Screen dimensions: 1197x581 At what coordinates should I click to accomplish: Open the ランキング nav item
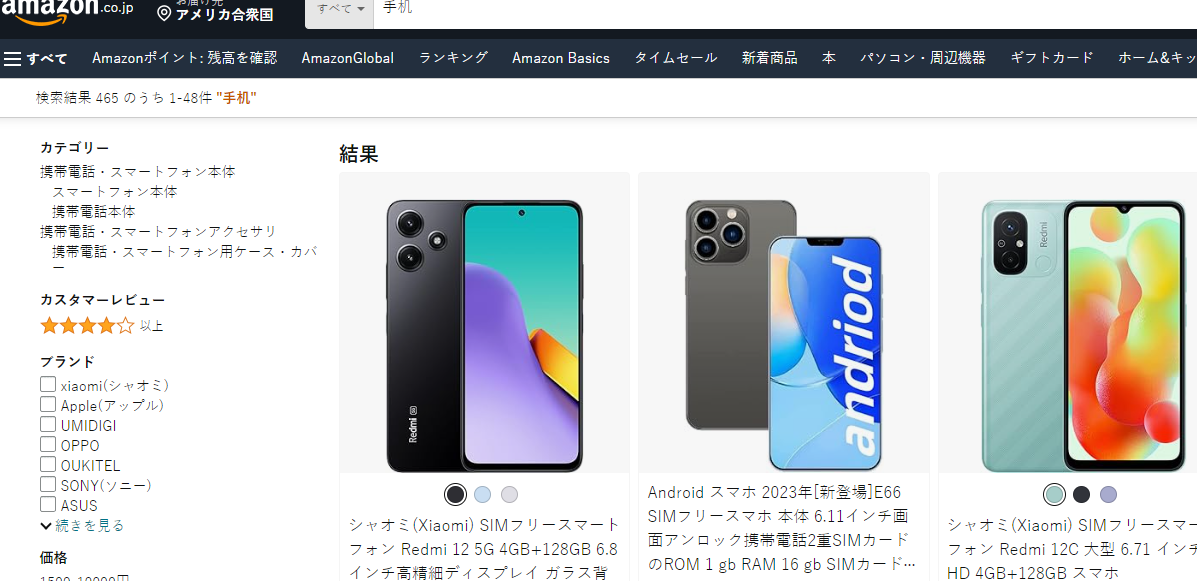click(453, 58)
